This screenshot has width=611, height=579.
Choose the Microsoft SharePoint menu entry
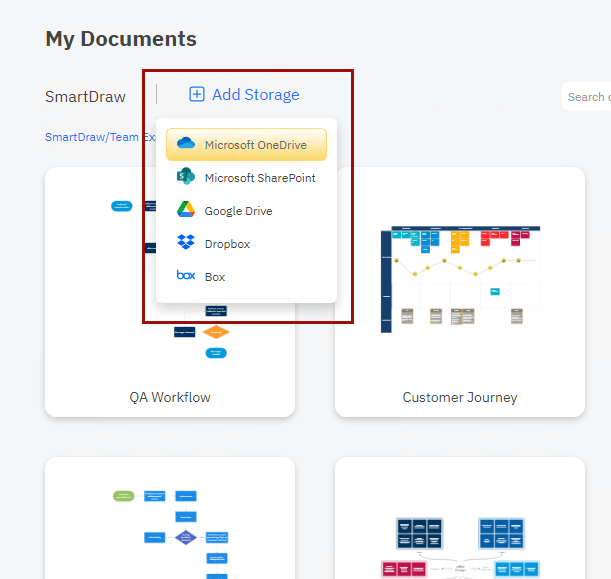[x=260, y=178]
